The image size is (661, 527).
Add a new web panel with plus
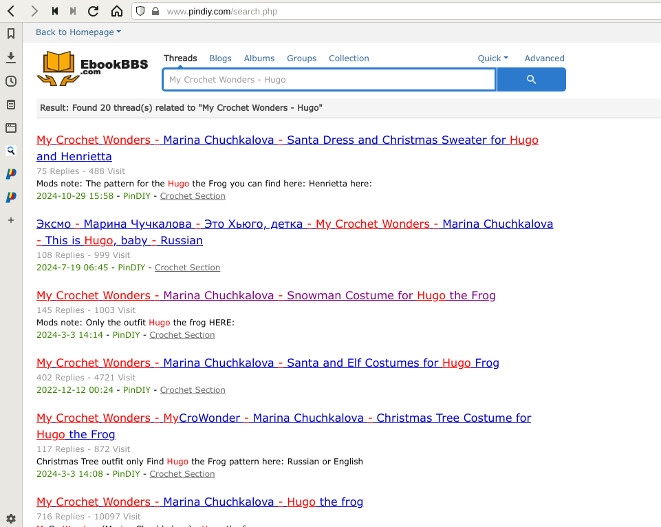[x=11, y=220]
